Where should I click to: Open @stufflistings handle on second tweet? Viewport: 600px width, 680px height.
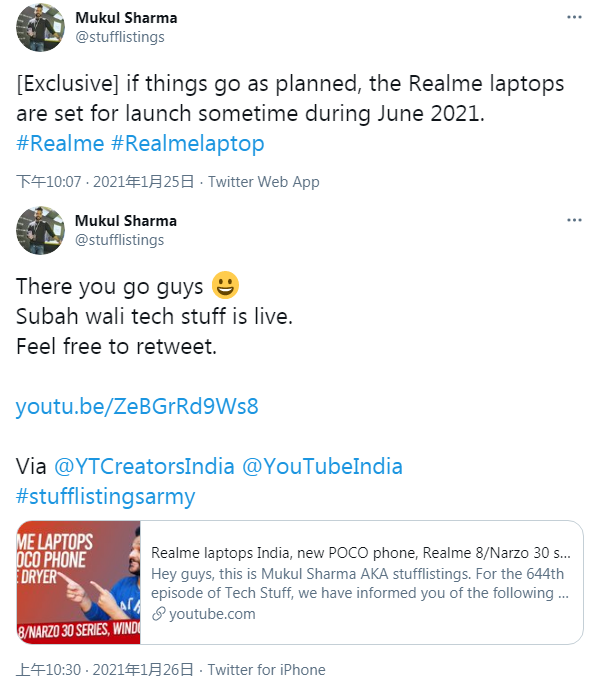pos(119,240)
